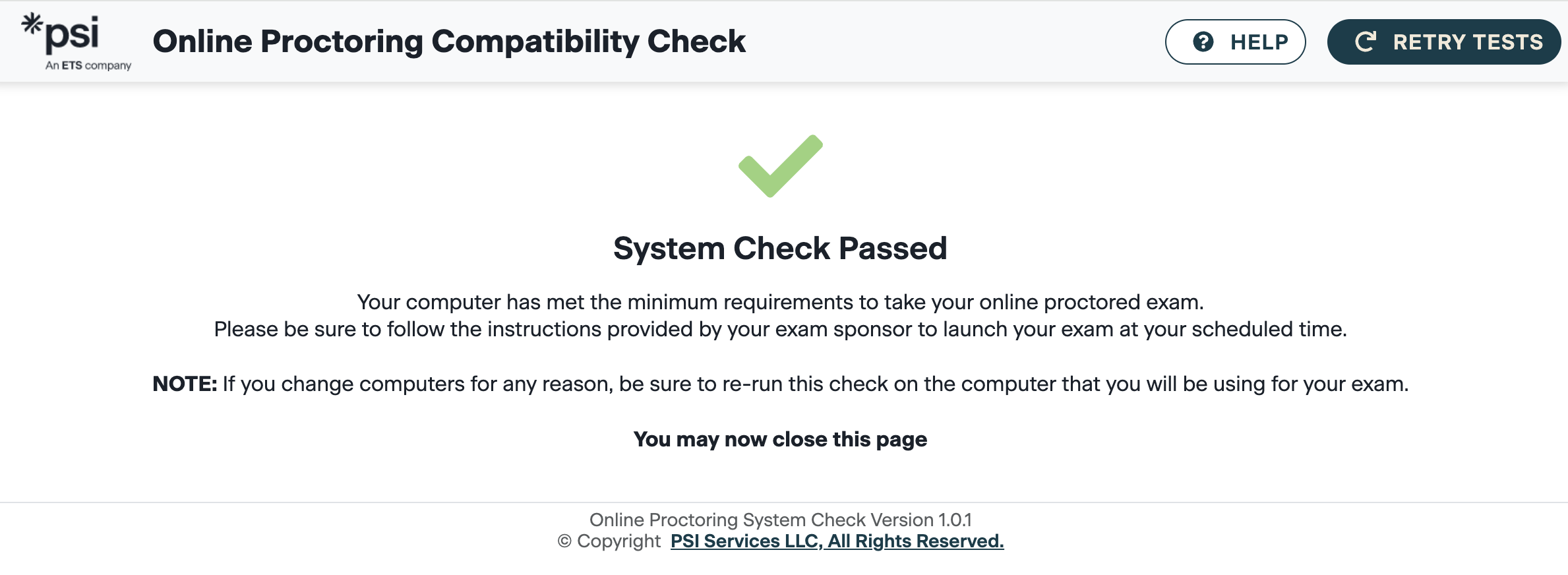Click the bold NOTE label
The image size is (1568, 575).
pyautogui.click(x=185, y=384)
